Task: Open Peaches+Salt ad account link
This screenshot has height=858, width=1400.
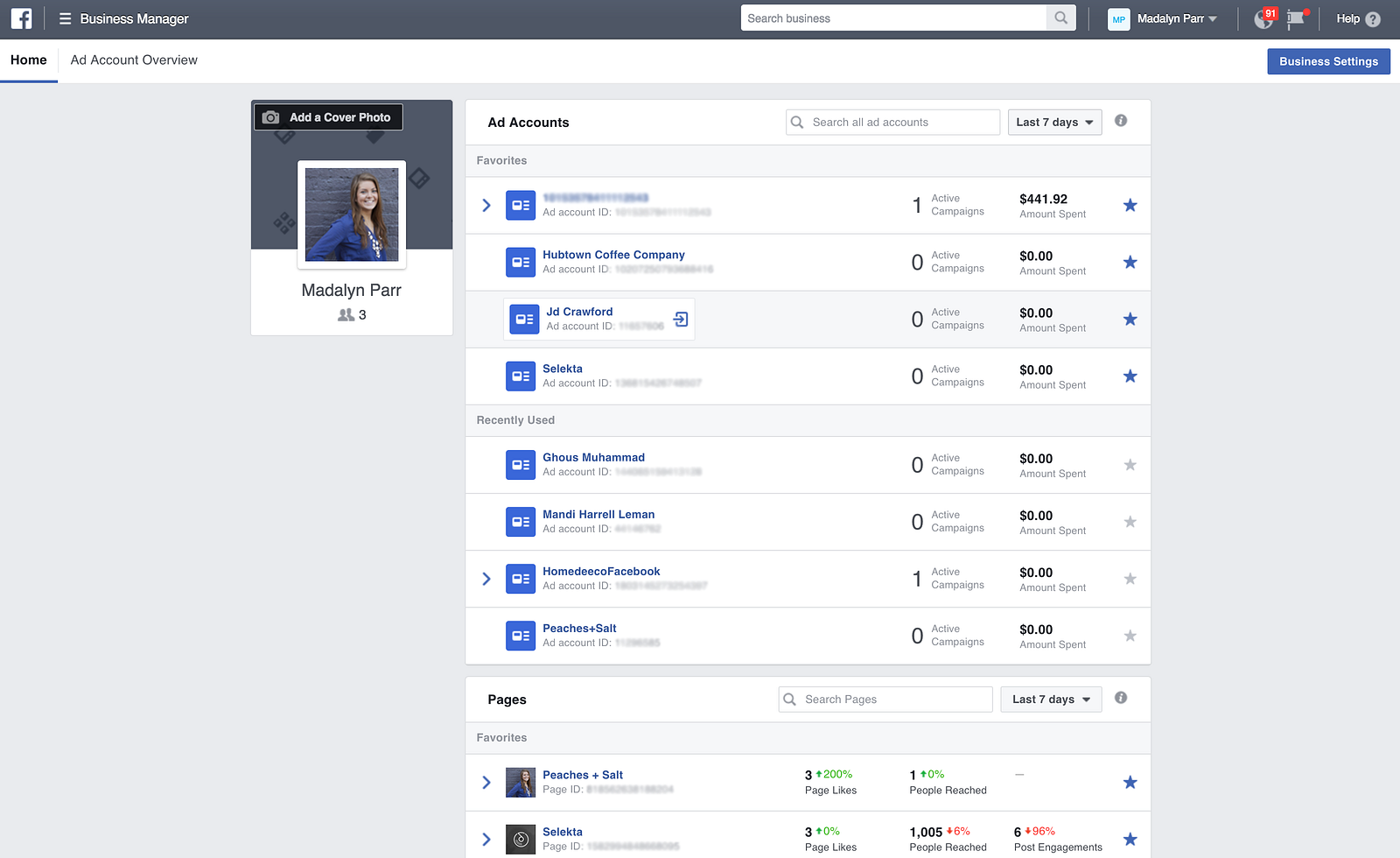Action: 579,628
